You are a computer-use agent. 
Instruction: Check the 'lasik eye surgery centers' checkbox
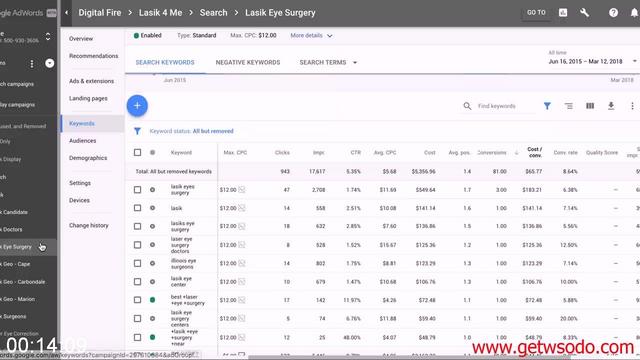click(x=138, y=318)
